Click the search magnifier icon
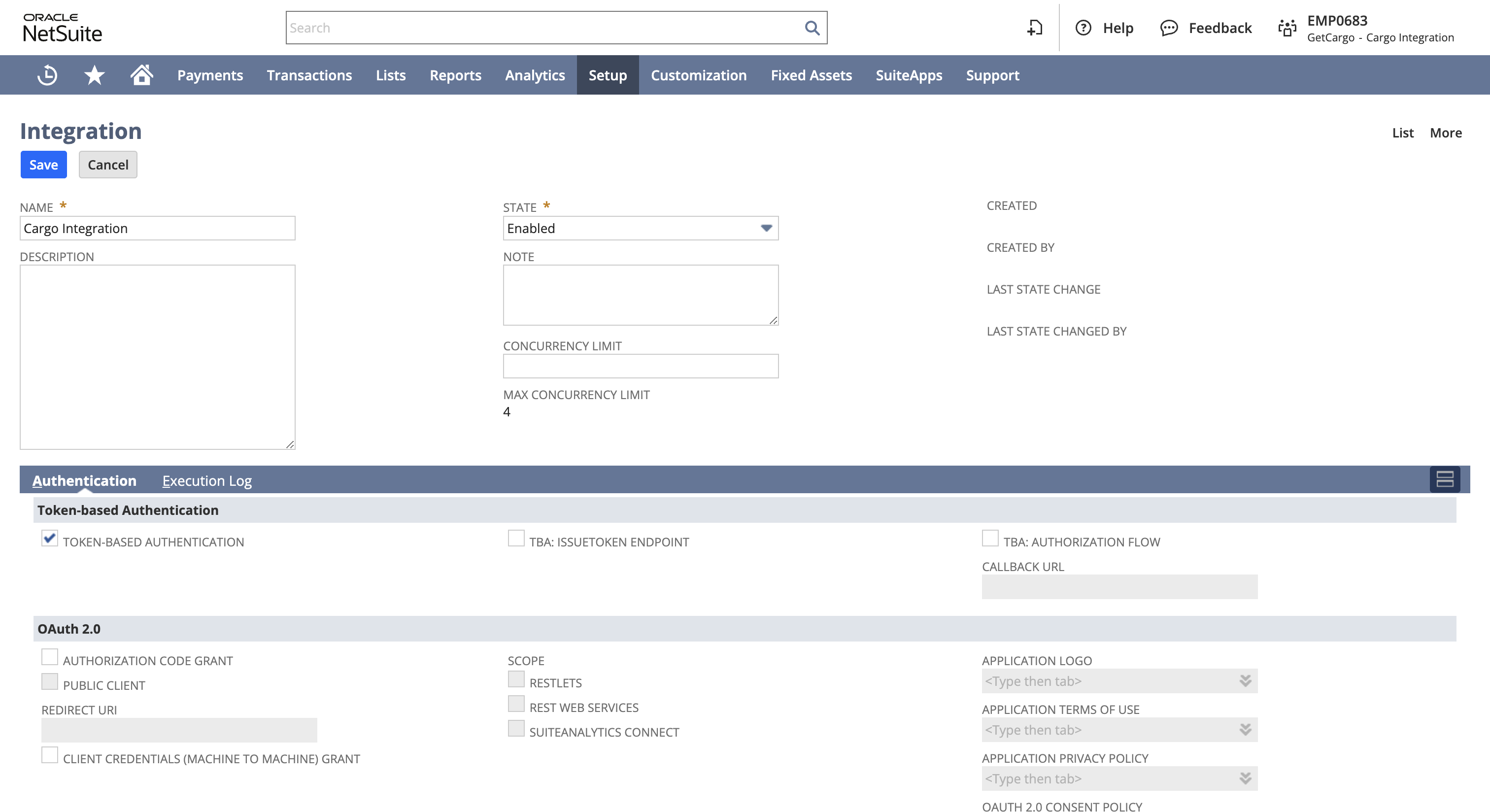1490x812 pixels. tap(812, 28)
